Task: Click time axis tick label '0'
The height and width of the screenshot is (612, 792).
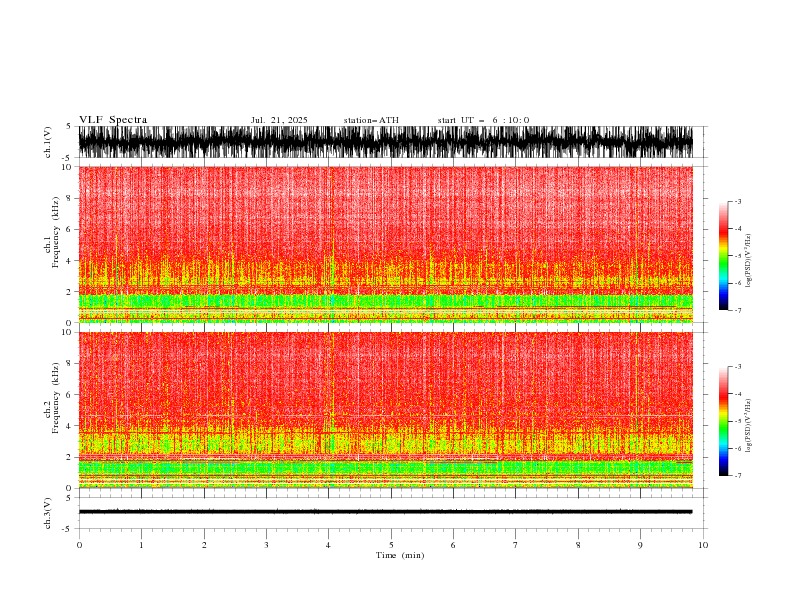Action: (79, 545)
